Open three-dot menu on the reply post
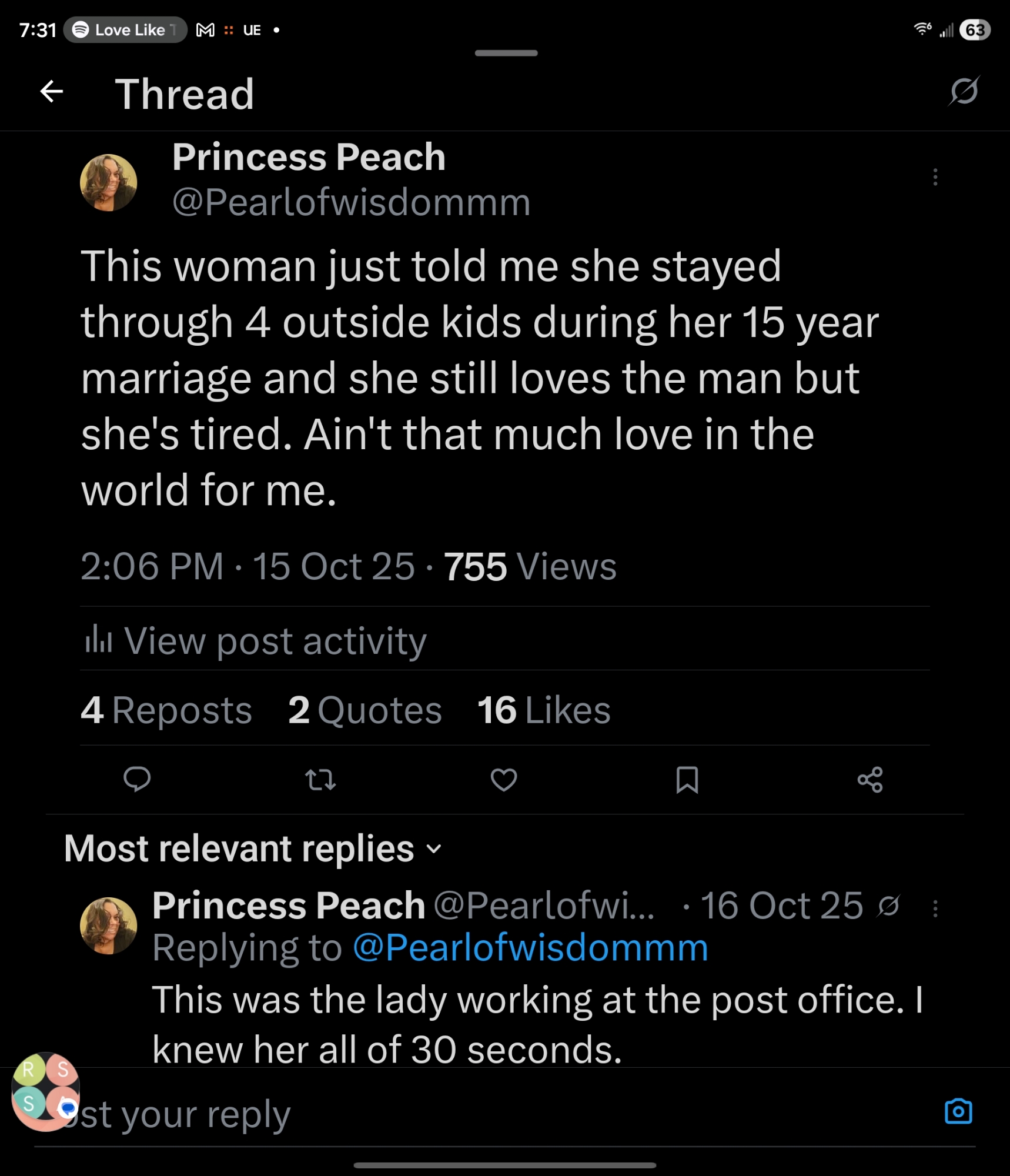Image resolution: width=1010 pixels, height=1176 pixels. pos(935,908)
